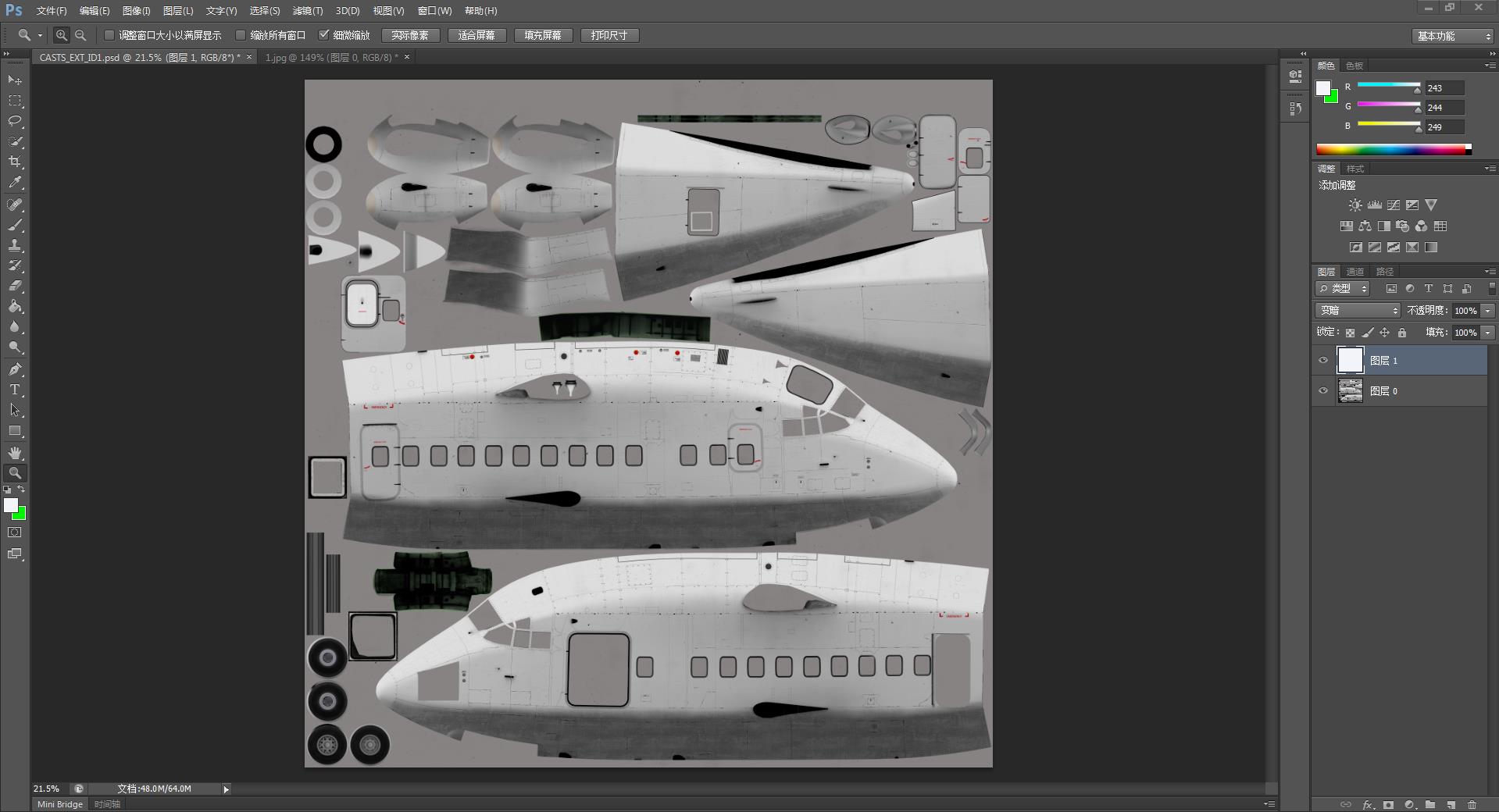Click the delete layer trash icon

click(1472, 805)
